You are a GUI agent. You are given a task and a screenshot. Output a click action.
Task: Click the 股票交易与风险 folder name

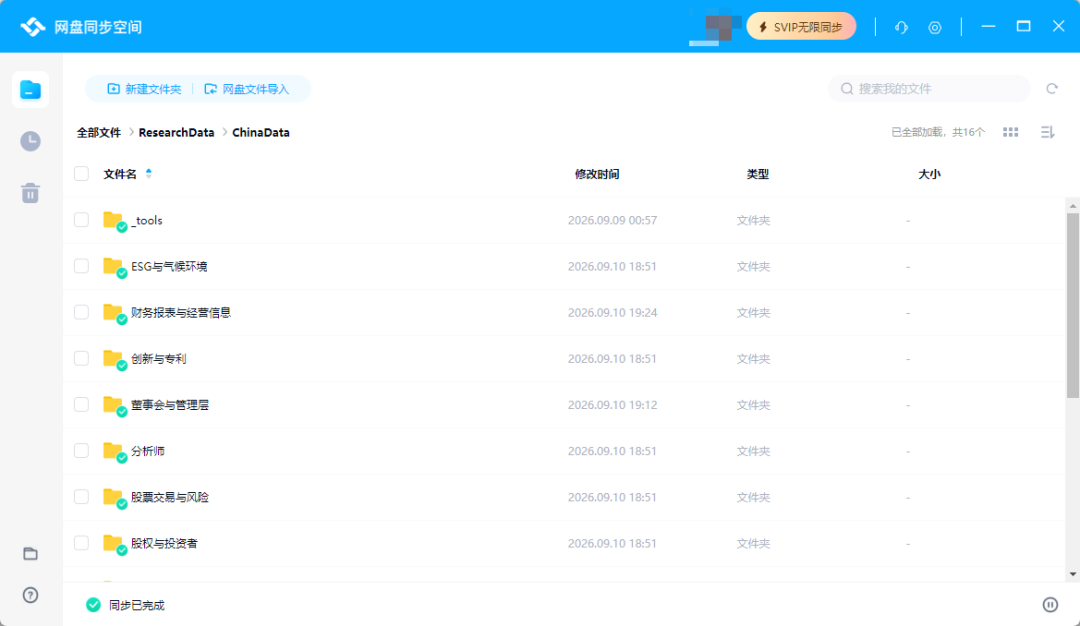point(170,497)
